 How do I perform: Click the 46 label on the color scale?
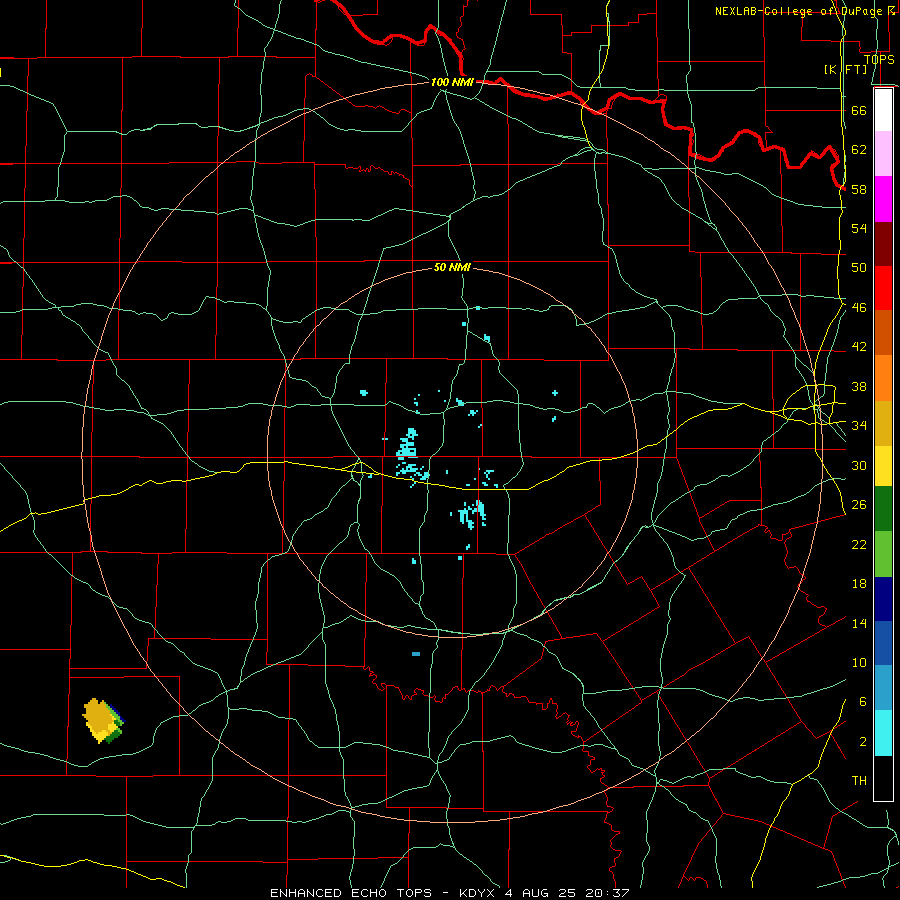(859, 307)
